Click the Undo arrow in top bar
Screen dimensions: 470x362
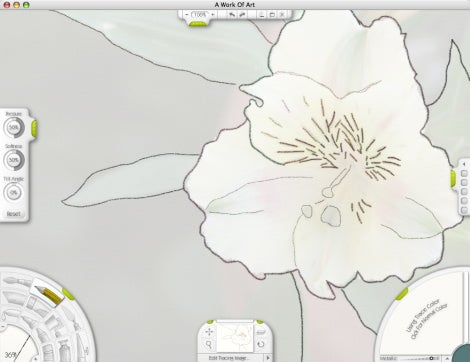coord(232,14)
